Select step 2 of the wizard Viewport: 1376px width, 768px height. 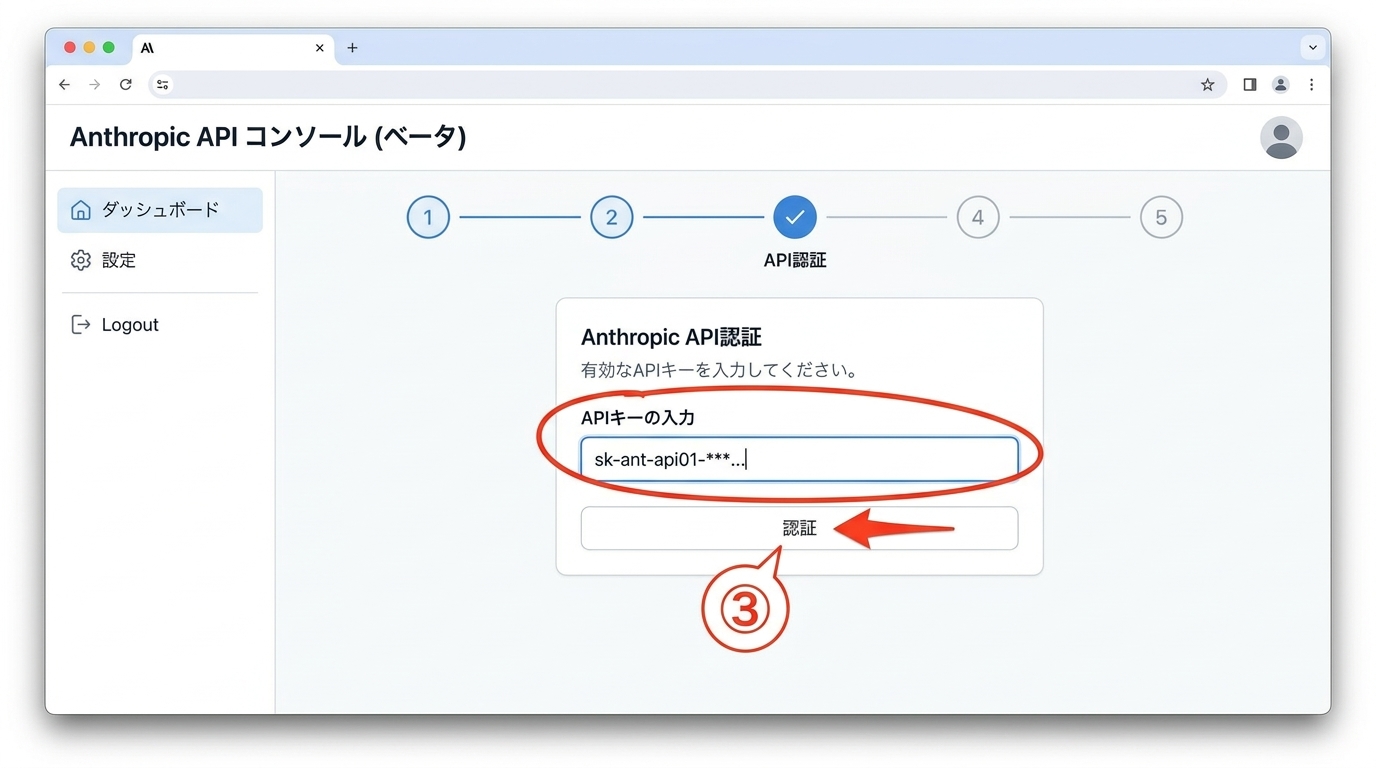611,217
